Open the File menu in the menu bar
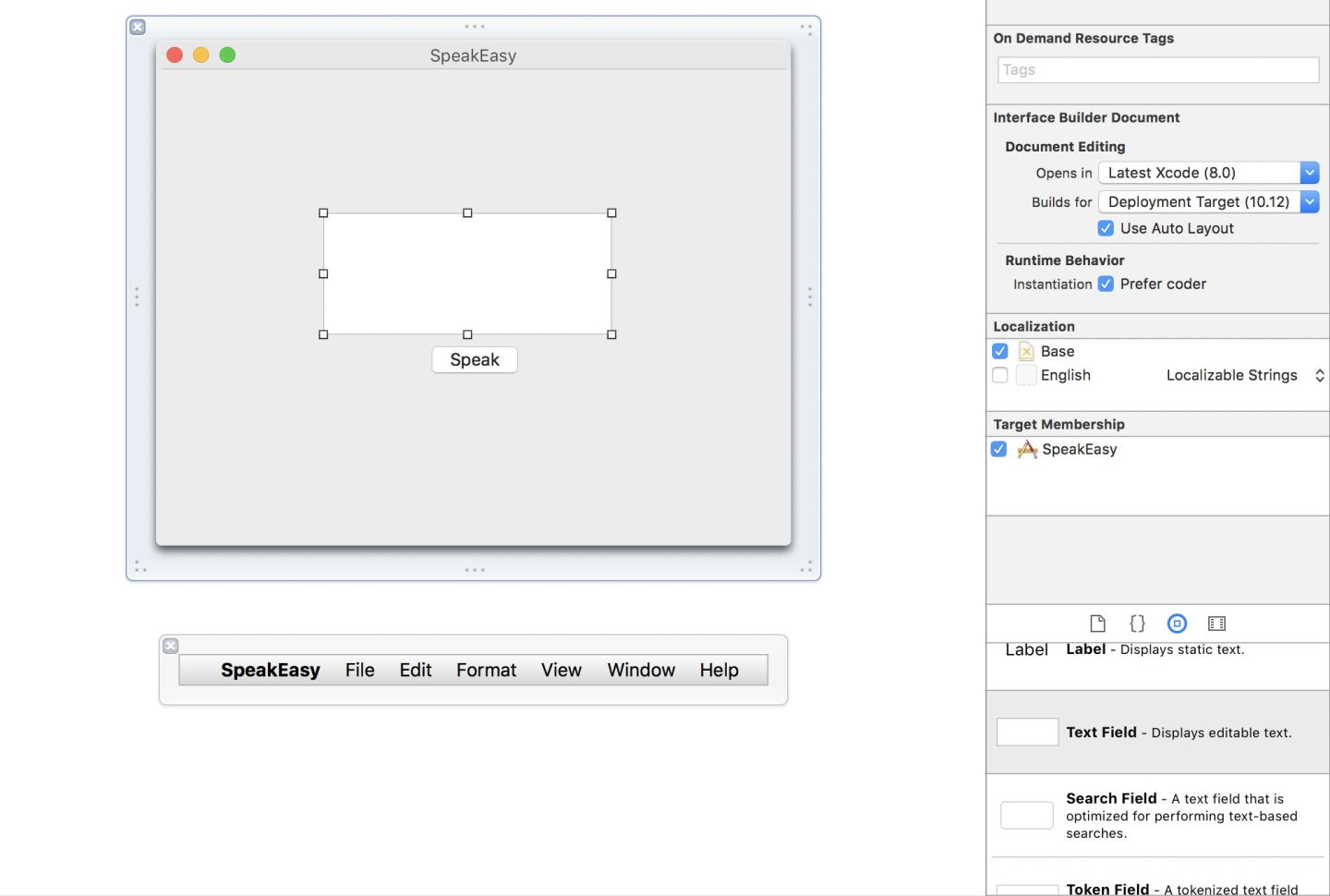 [360, 670]
